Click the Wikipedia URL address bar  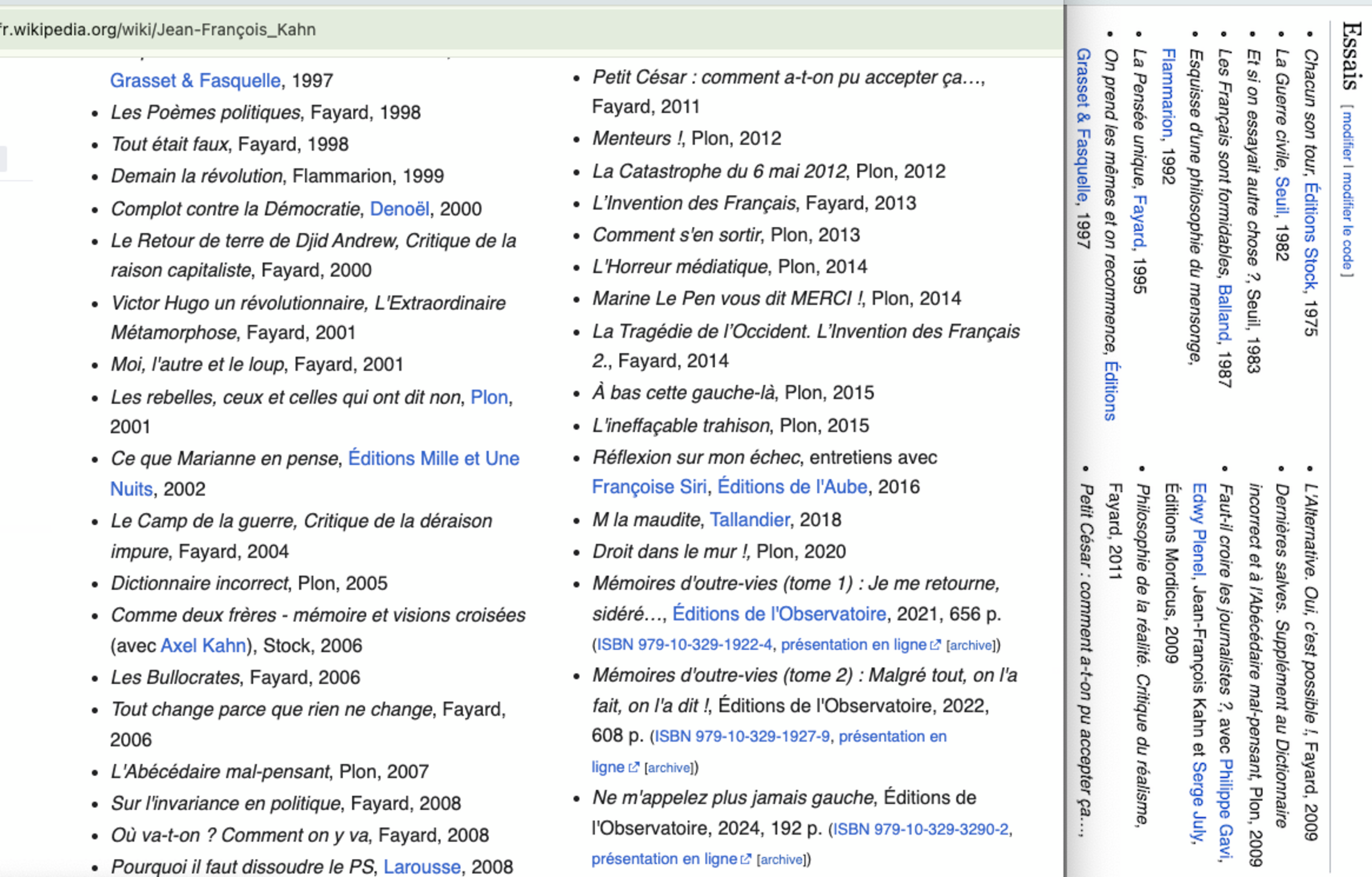(x=249, y=29)
